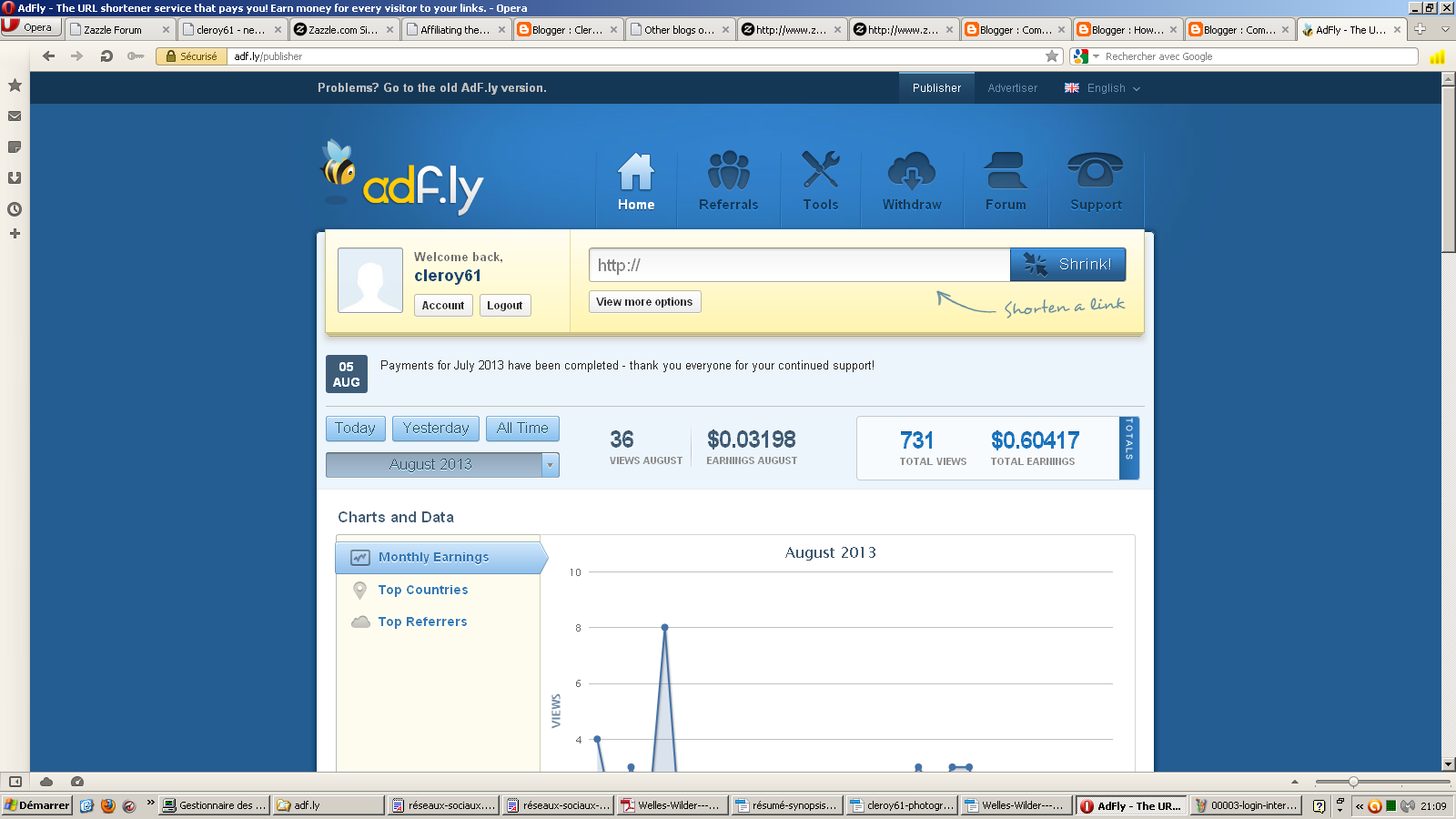Open the Account button
Image resolution: width=1456 pixels, height=819 pixels.
[x=443, y=306]
